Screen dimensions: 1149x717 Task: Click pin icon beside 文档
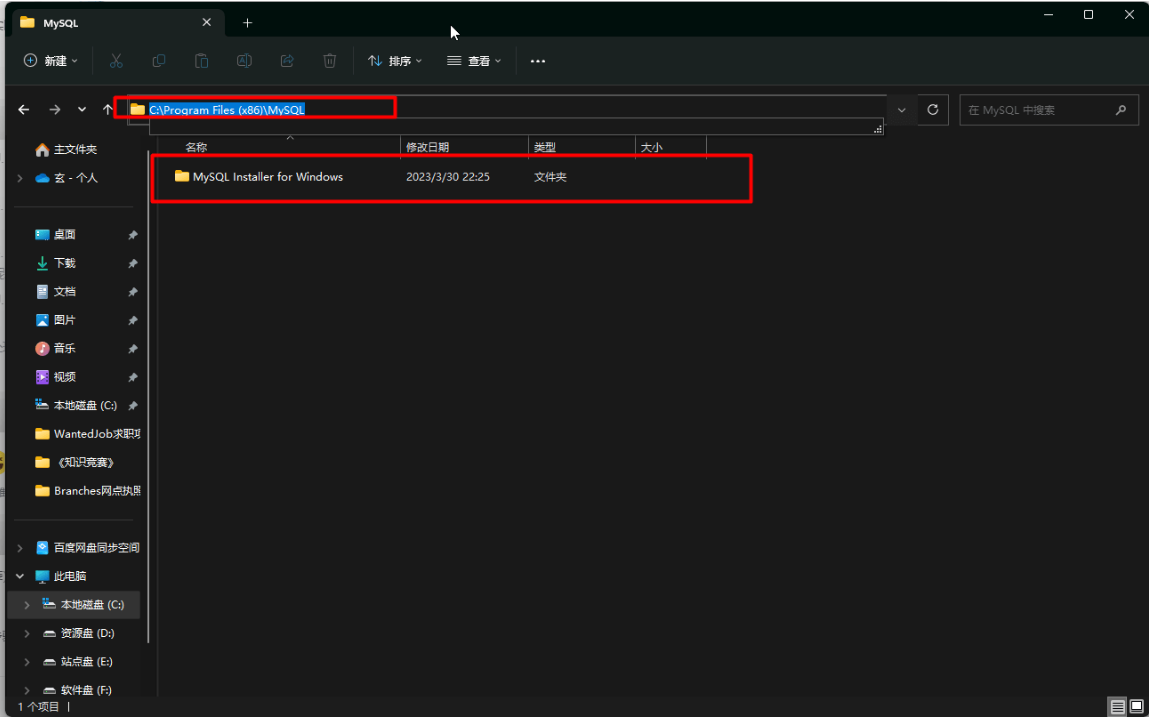click(133, 292)
